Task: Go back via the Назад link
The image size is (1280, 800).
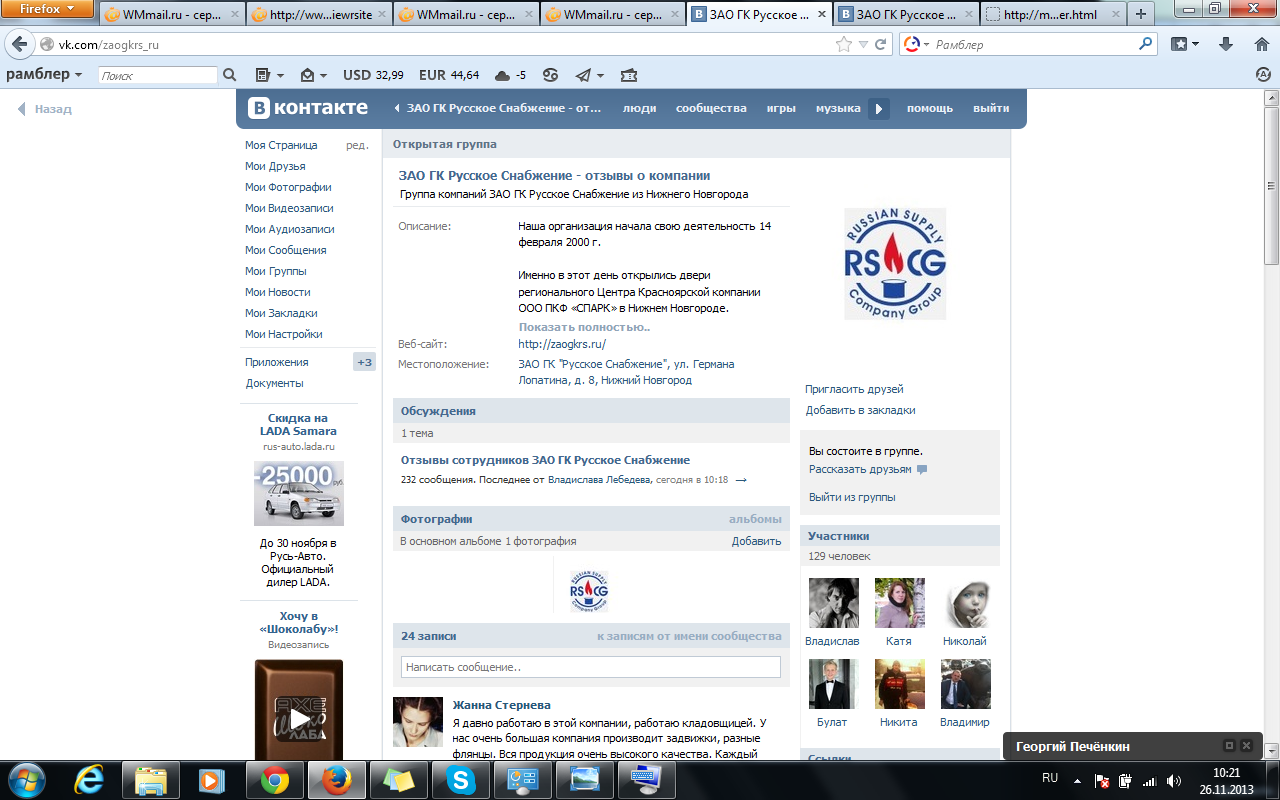Action: click(x=45, y=109)
